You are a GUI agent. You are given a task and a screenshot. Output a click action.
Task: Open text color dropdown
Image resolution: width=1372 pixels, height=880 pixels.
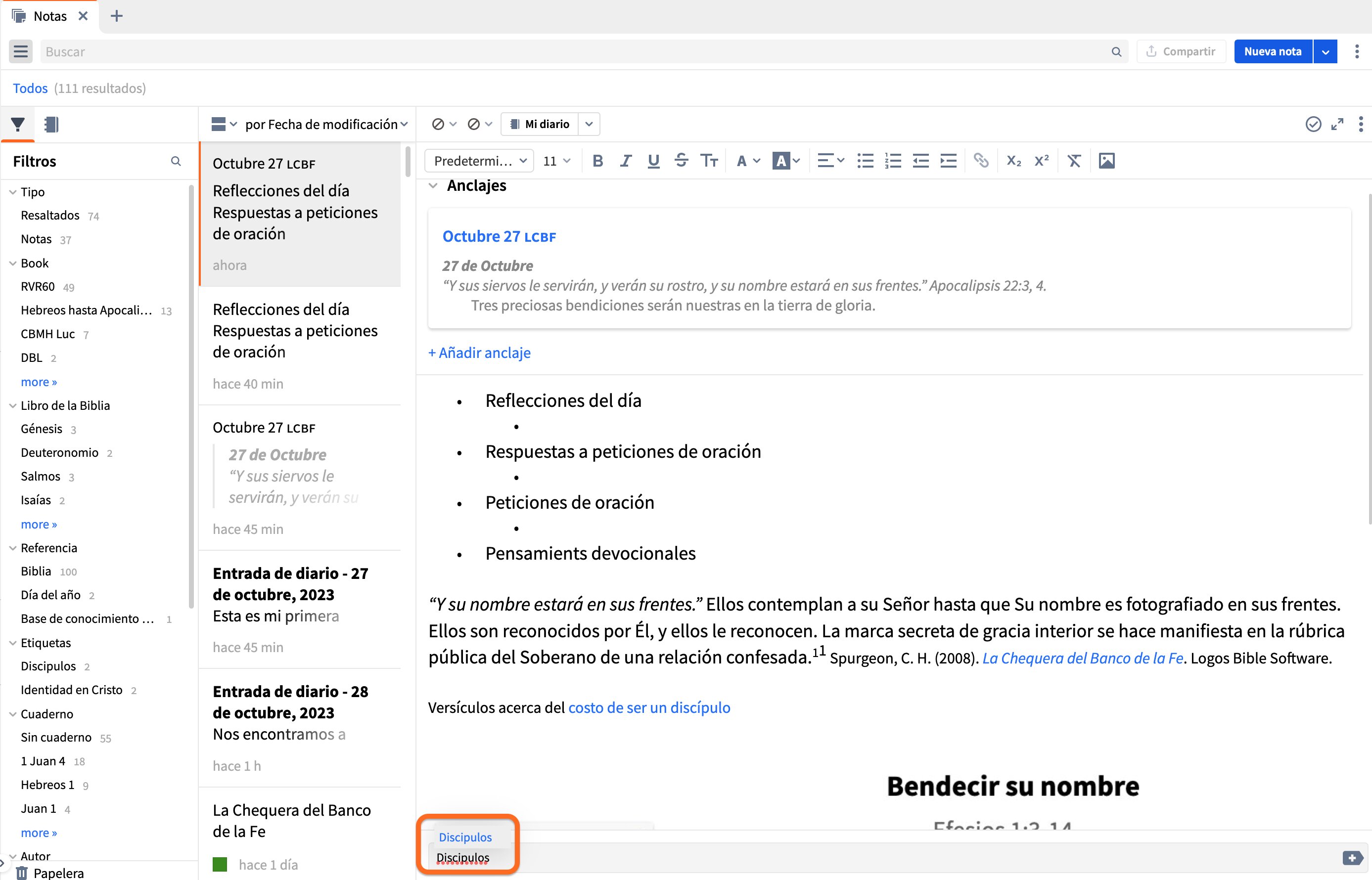[748, 161]
